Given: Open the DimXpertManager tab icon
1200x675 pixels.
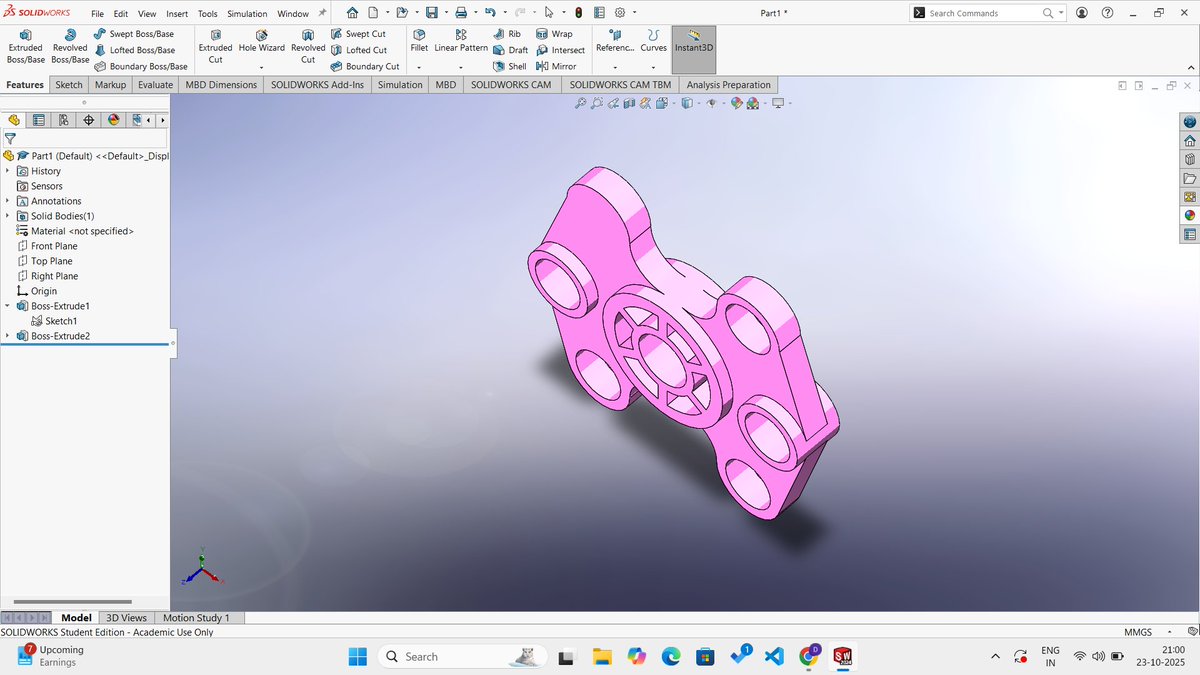Looking at the screenshot, I should pos(89,120).
